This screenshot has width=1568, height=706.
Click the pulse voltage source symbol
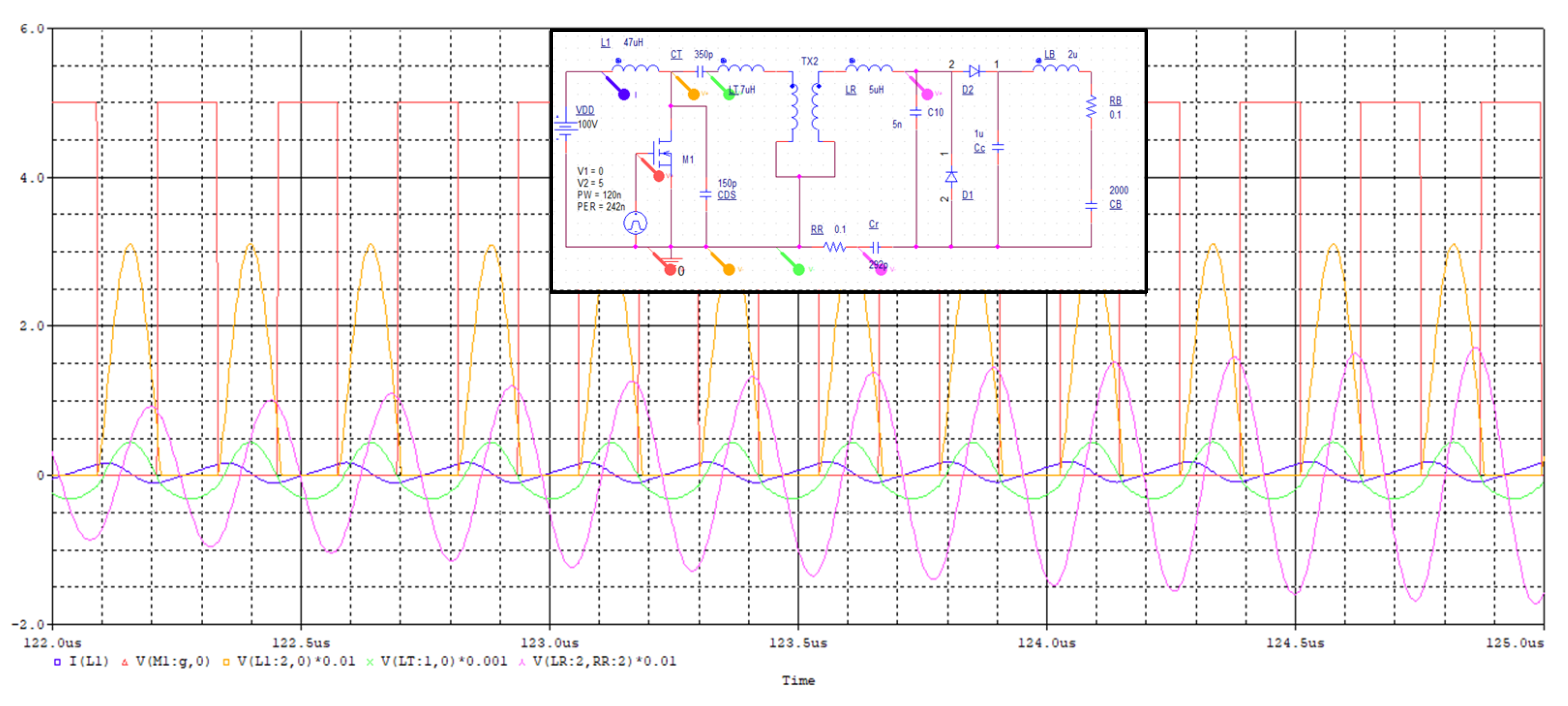pos(635,224)
